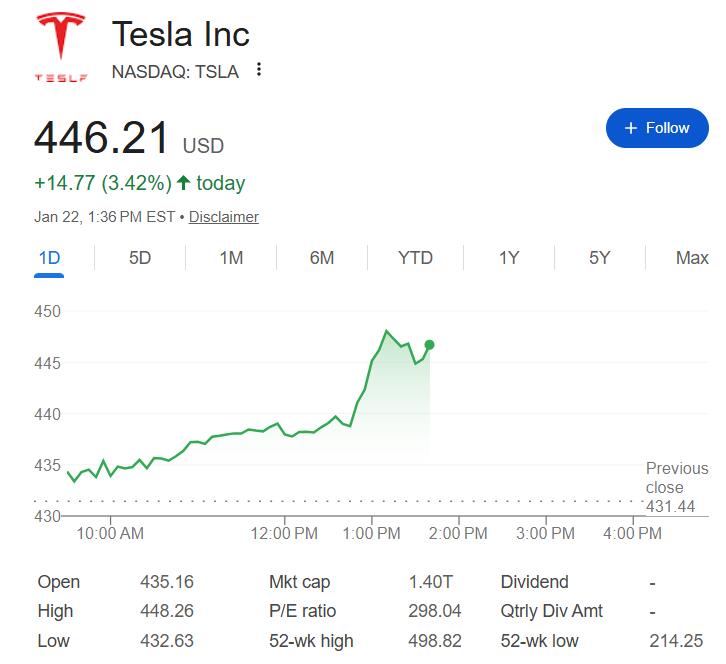Click the Mkt cap value 1.40T
Image resolution: width=726 pixels, height=664 pixels.
click(429, 582)
